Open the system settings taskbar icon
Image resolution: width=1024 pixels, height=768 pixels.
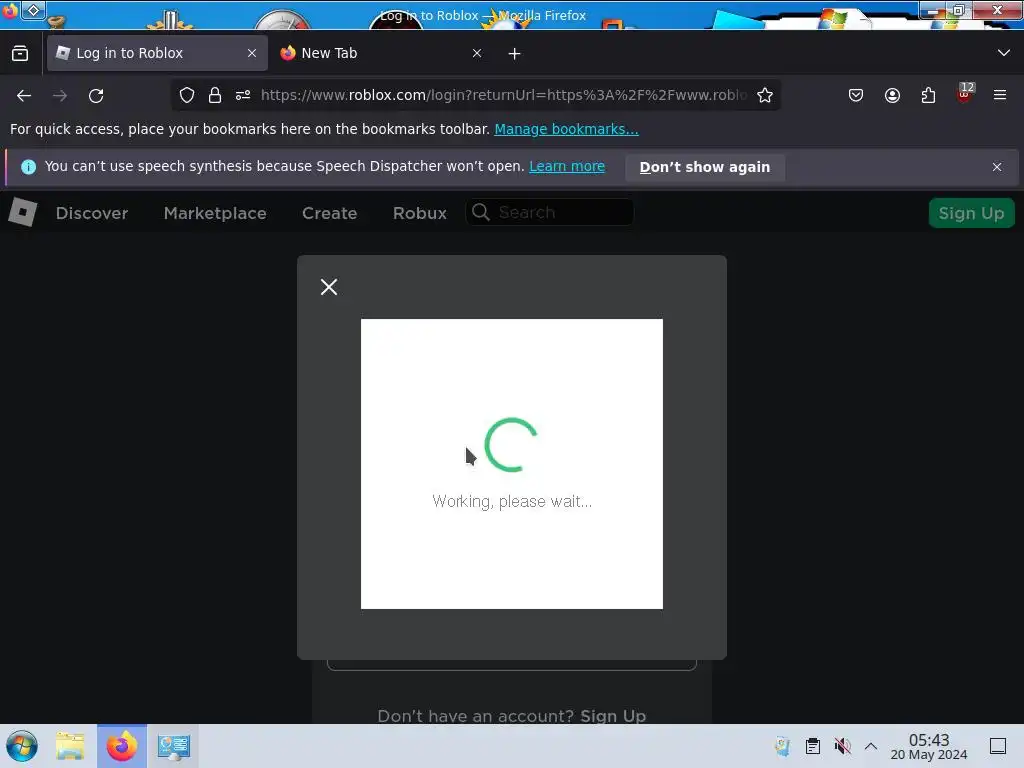point(174,746)
